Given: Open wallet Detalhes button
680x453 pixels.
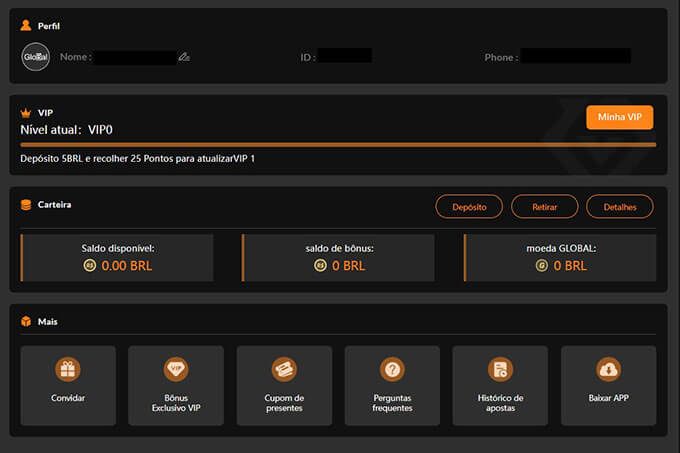Looking at the screenshot, I should [x=619, y=207].
